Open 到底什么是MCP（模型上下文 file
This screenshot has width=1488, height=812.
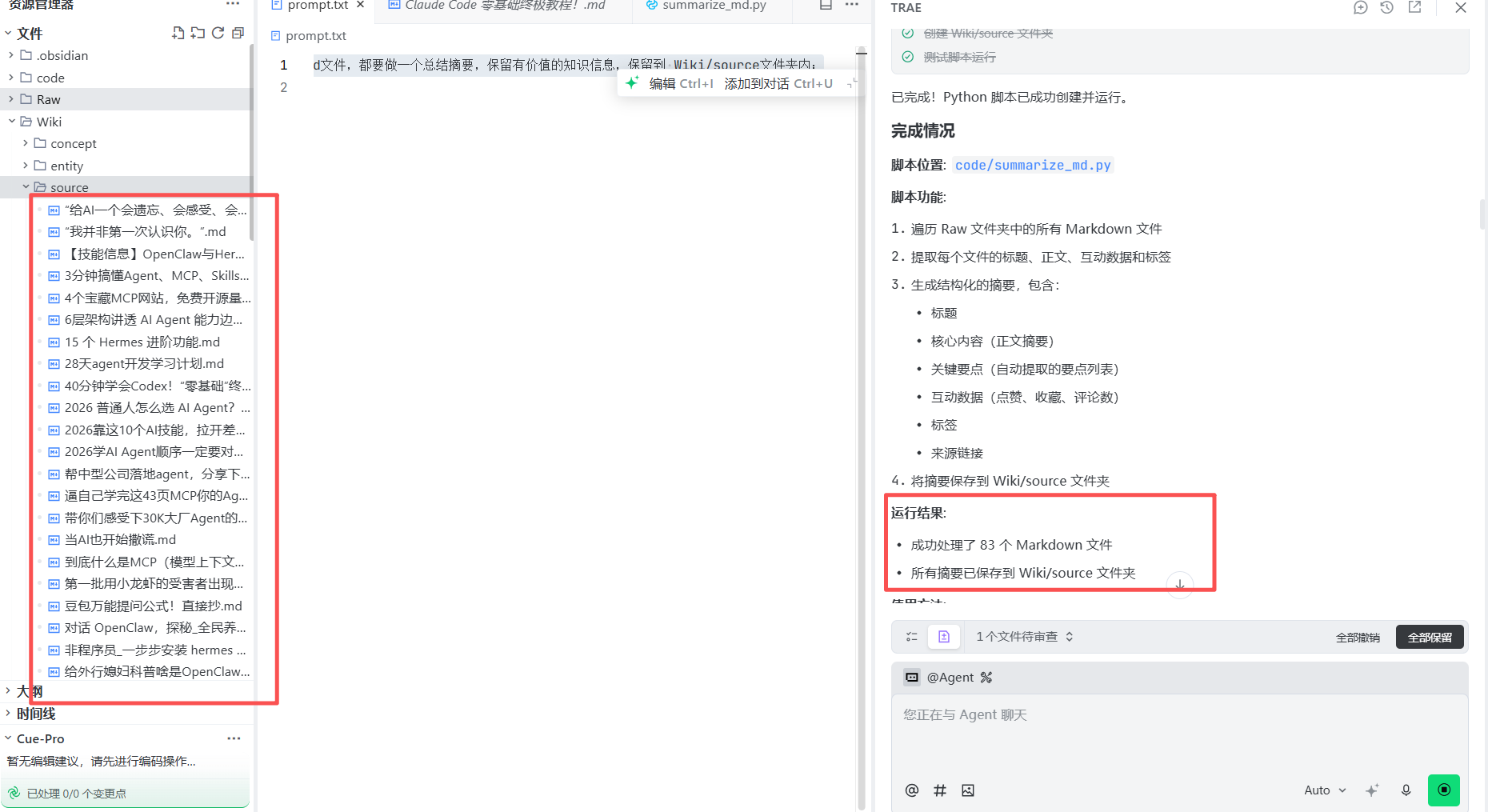tap(154, 562)
